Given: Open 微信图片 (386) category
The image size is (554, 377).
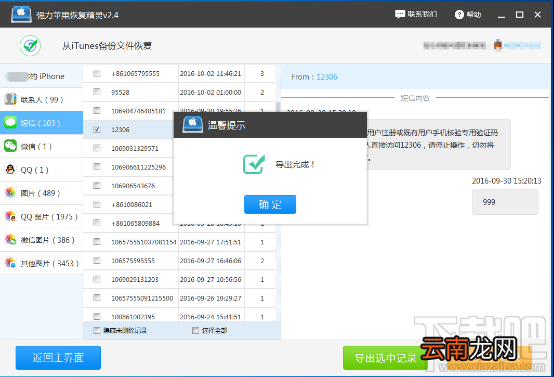Looking at the screenshot, I should (x=41, y=240).
